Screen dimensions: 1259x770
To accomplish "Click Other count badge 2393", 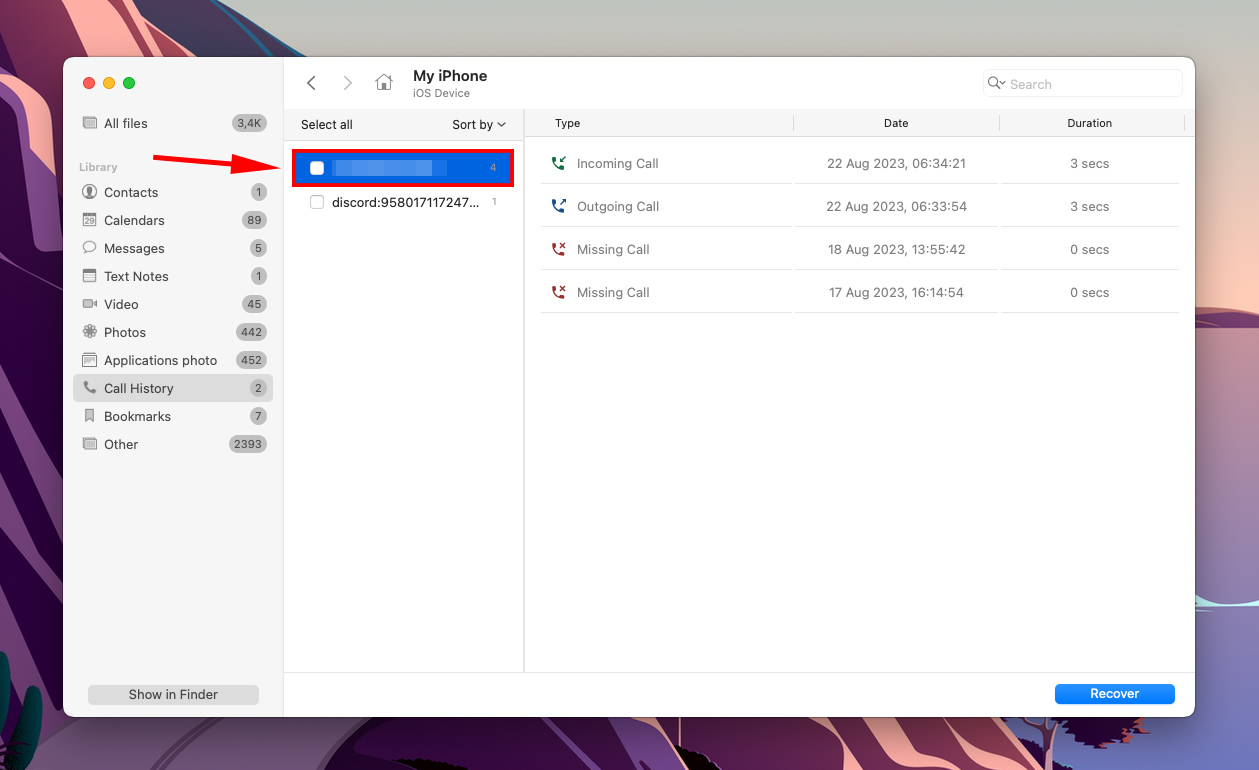I will [247, 444].
